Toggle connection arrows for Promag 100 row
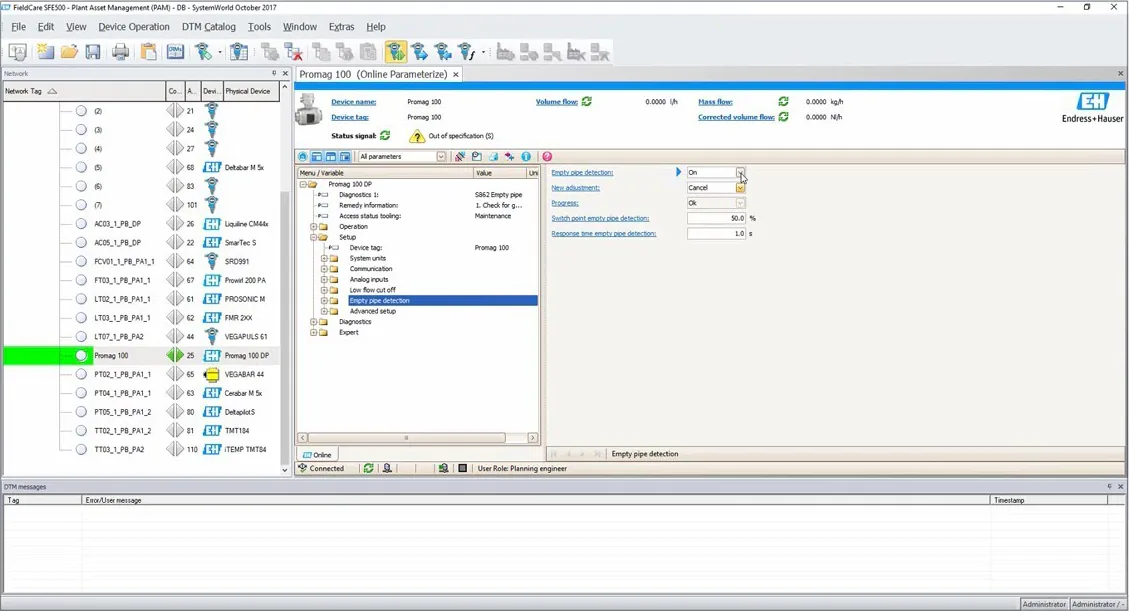 tap(175, 356)
